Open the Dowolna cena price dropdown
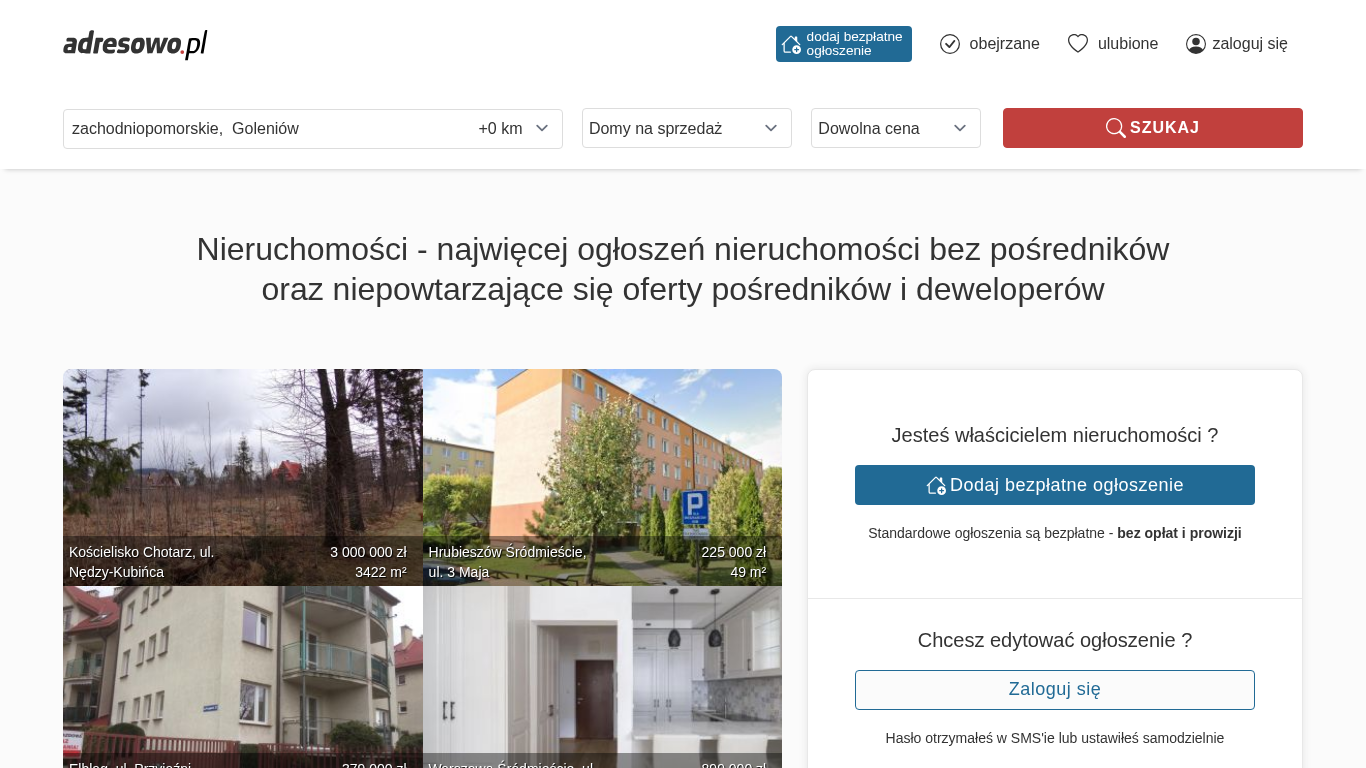The image size is (1366, 768). point(895,128)
